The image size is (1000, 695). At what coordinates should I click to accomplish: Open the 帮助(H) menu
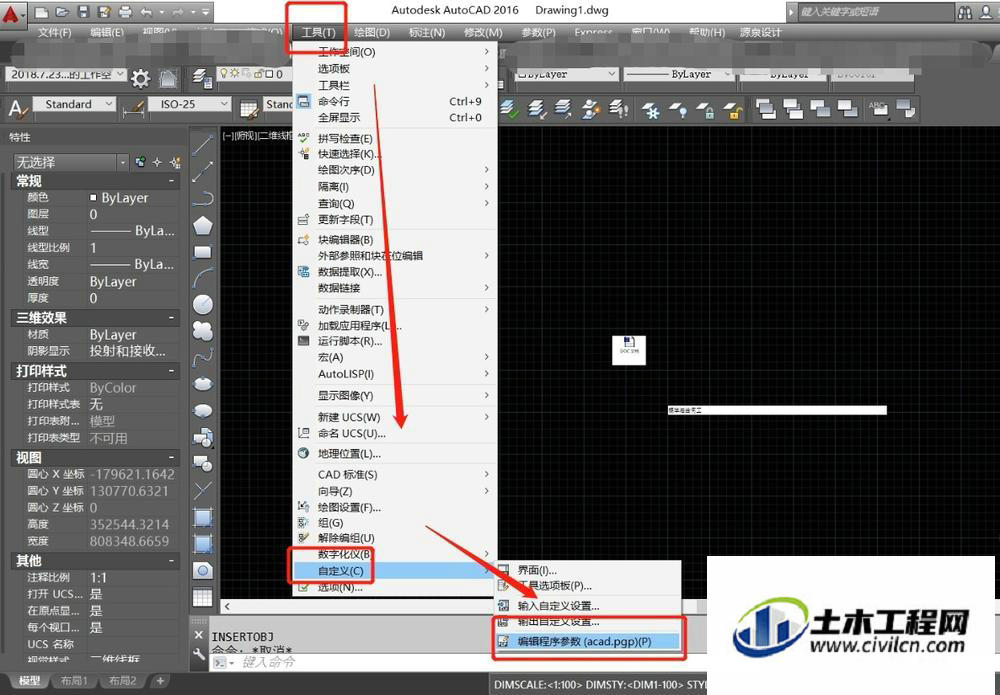[707, 32]
